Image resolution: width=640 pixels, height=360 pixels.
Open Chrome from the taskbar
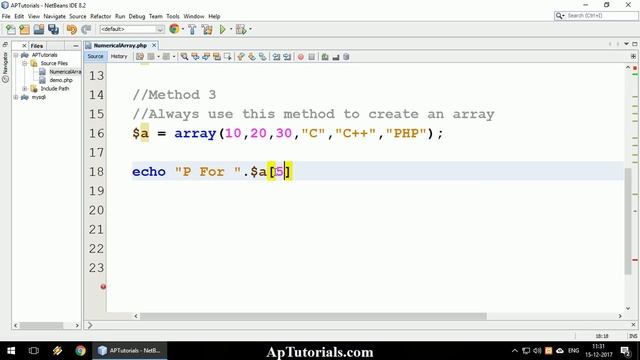[x=80, y=351]
